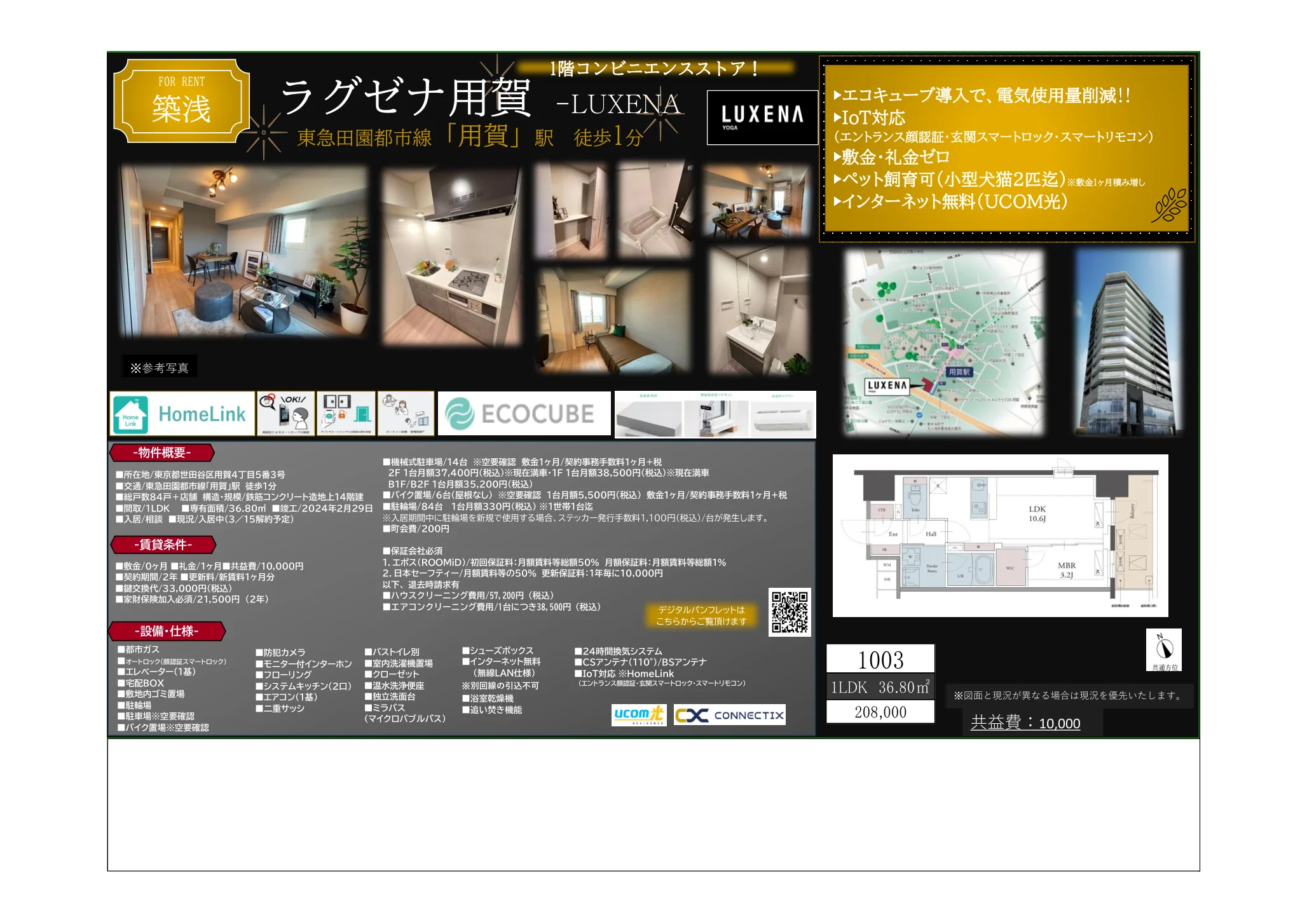Open the bathtub photo
1307x924 pixels.
click(x=654, y=208)
